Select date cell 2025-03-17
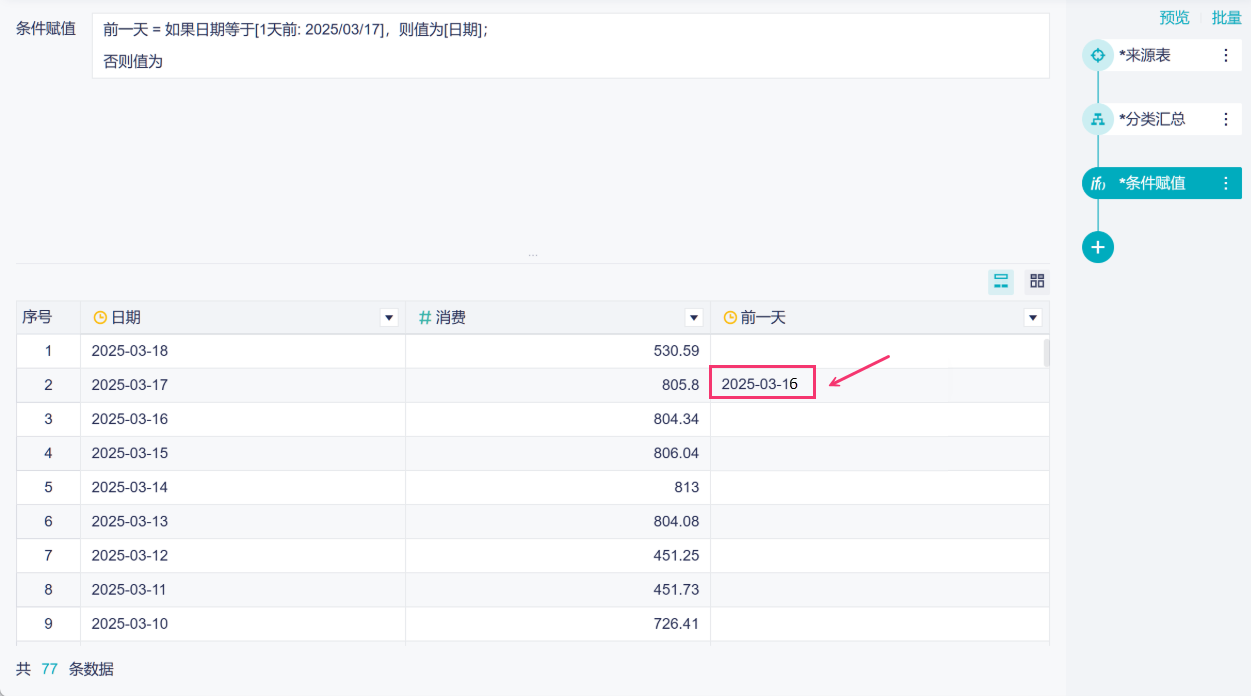1251x696 pixels. [130, 385]
